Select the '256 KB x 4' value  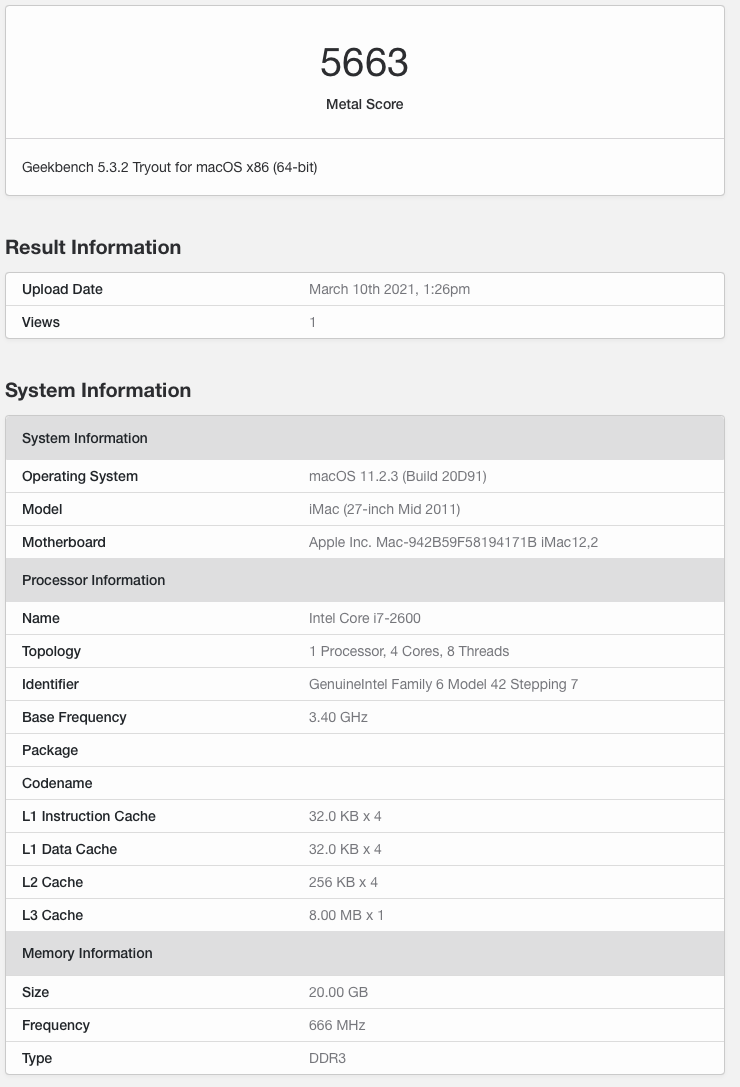[343, 882]
